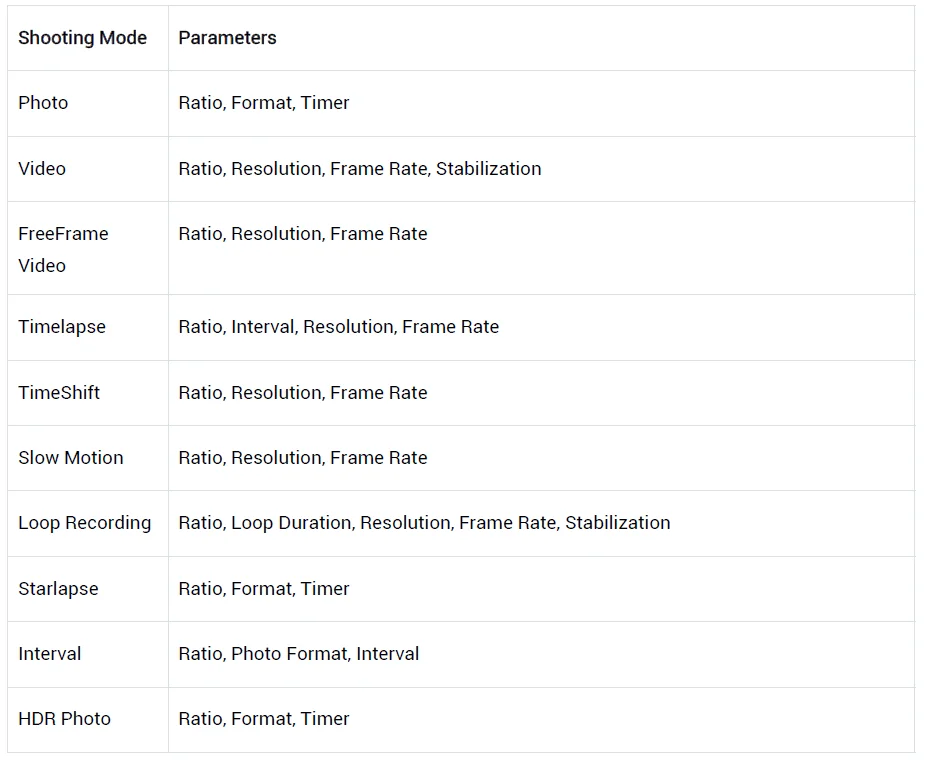Select the "Video" shooting mode cell

(42, 168)
